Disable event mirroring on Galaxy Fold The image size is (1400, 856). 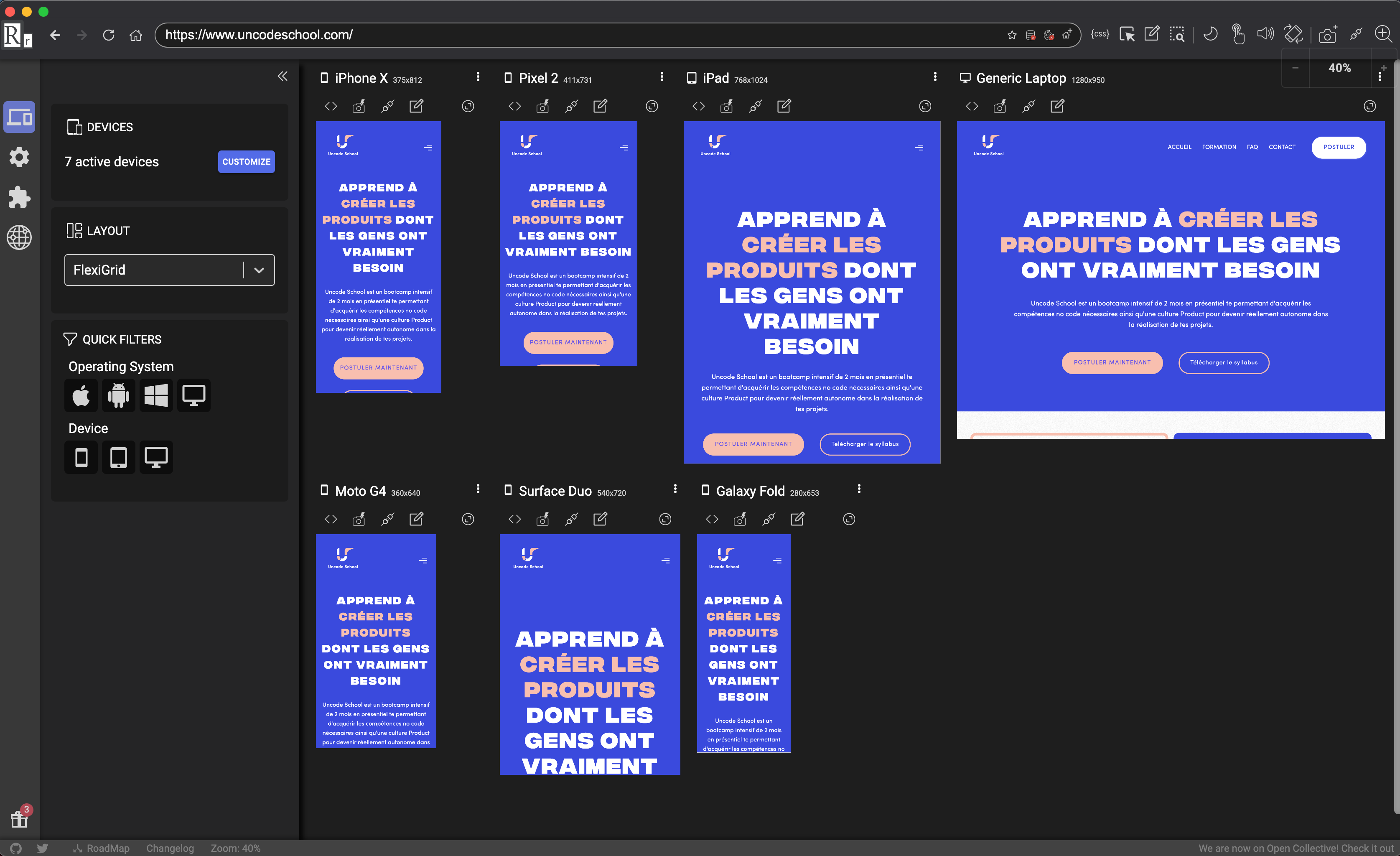pyautogui.click(x=769, y=519)
